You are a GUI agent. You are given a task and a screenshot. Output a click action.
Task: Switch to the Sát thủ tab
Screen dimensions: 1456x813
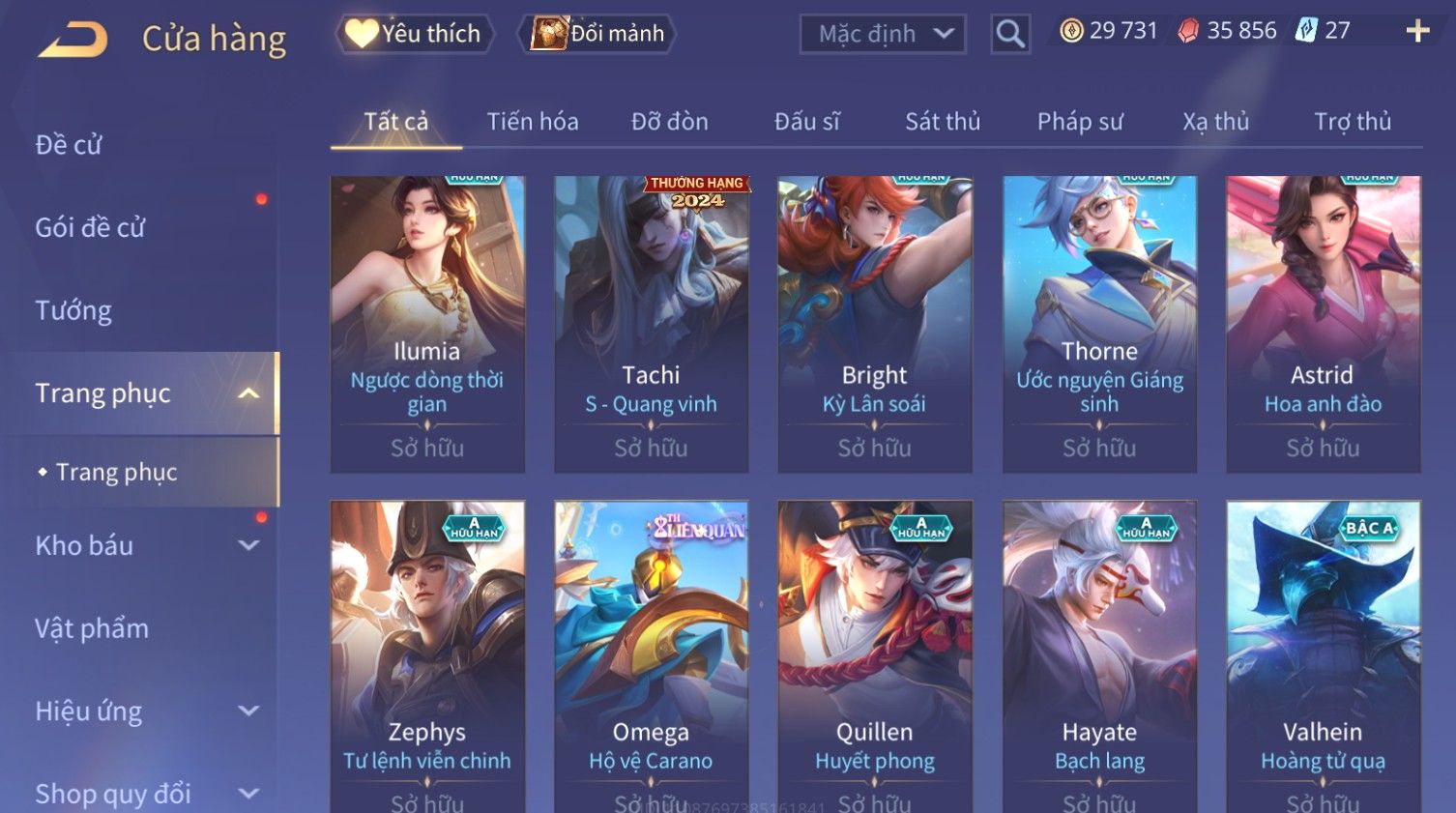[x=943, y=122]
